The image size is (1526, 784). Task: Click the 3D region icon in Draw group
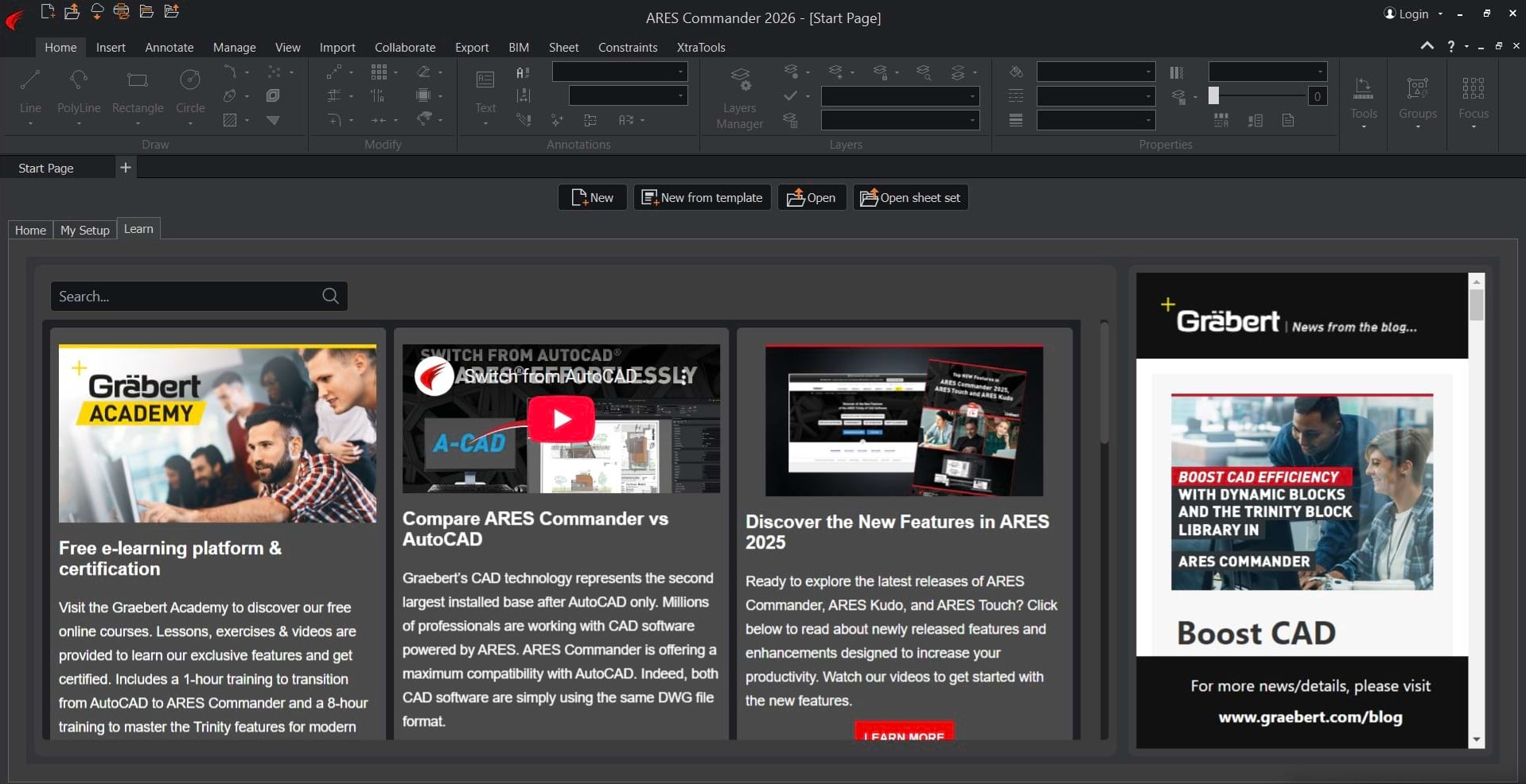click(273, 96)
